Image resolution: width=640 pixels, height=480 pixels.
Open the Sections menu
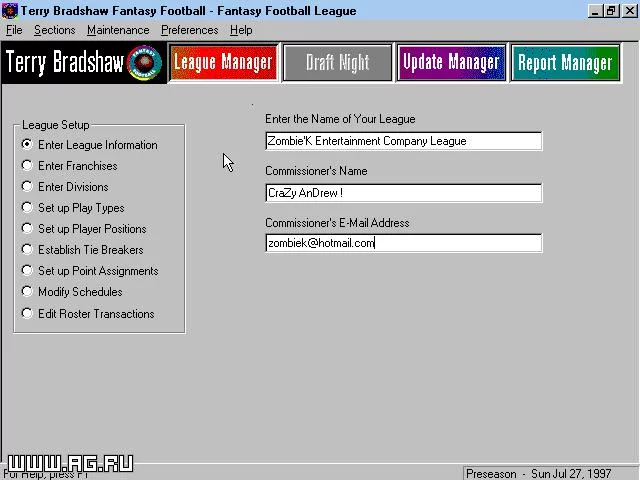pyautogui.click(x=55, y=30)
